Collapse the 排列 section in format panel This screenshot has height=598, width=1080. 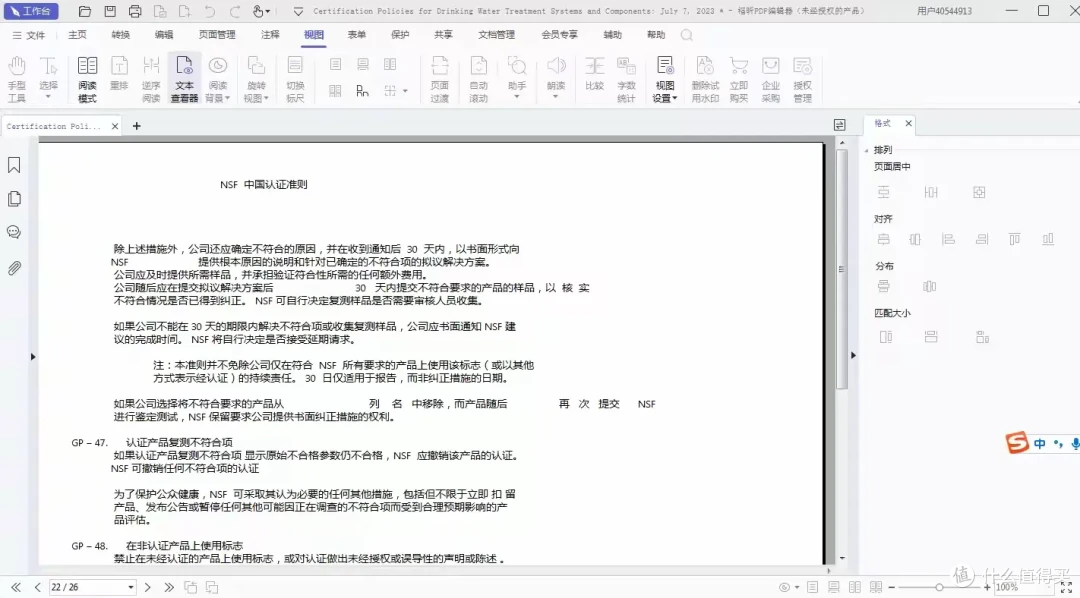(866, 150)
